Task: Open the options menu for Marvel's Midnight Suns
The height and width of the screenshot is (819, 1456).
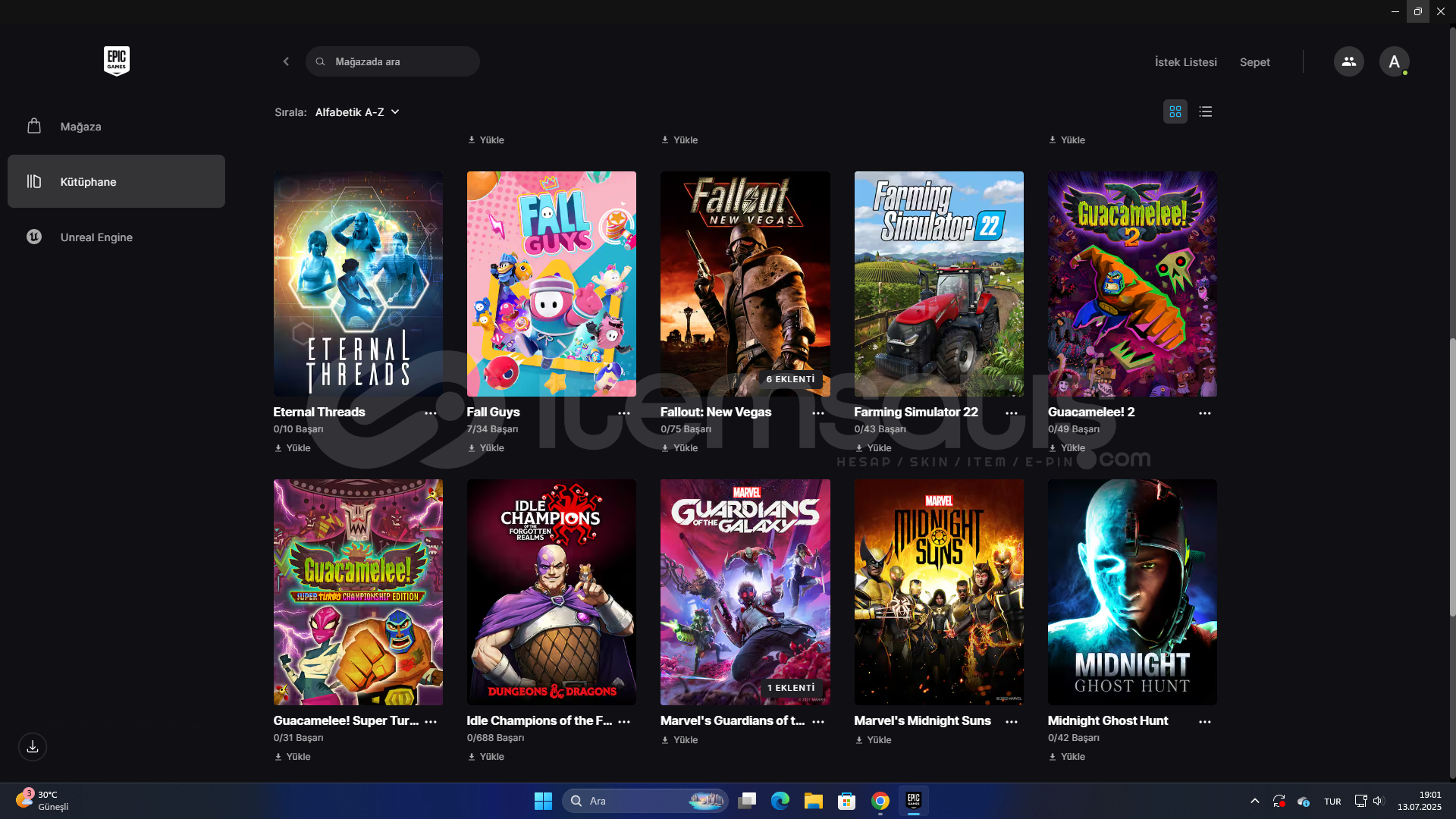Action: 1012,722
